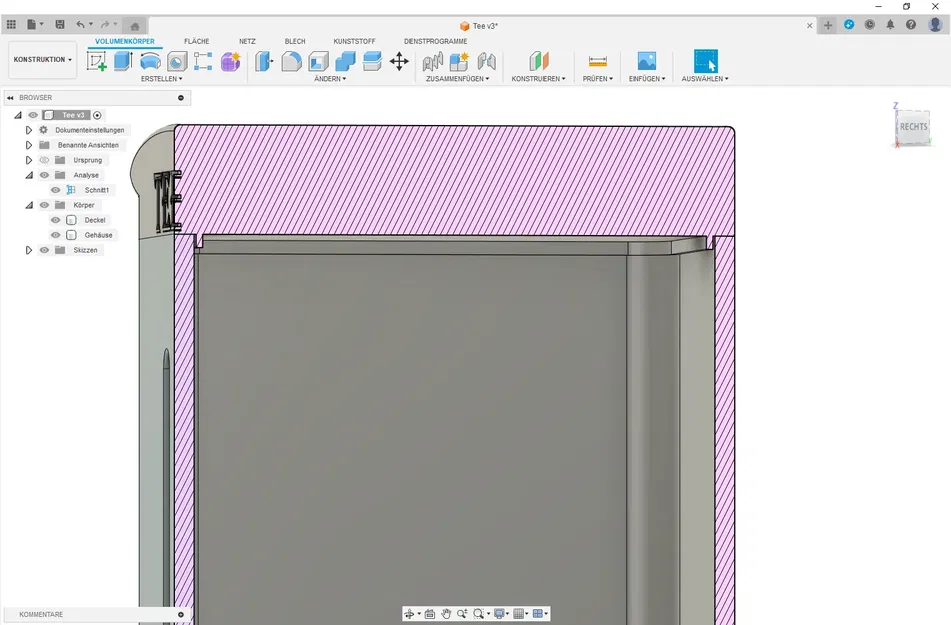Activate Tee v3 component radio button
Viewport: 951px width, 625px height.
[x=97, y=115]
